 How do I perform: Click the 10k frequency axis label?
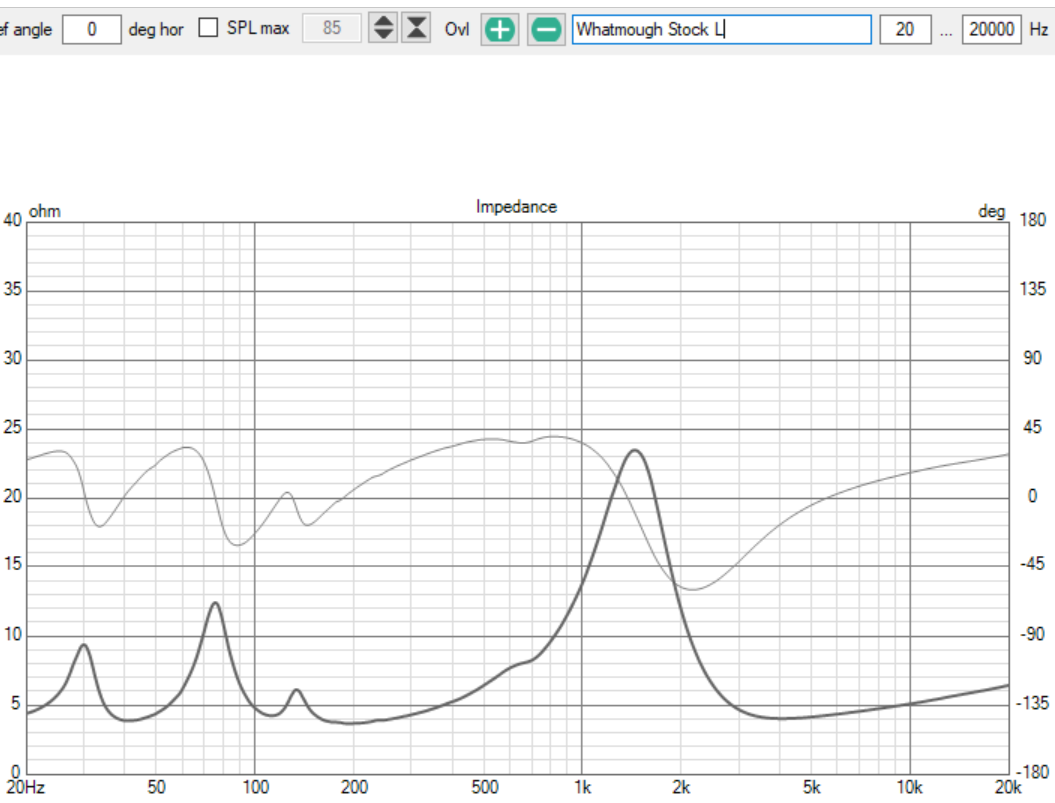click(x=910, y=787)
